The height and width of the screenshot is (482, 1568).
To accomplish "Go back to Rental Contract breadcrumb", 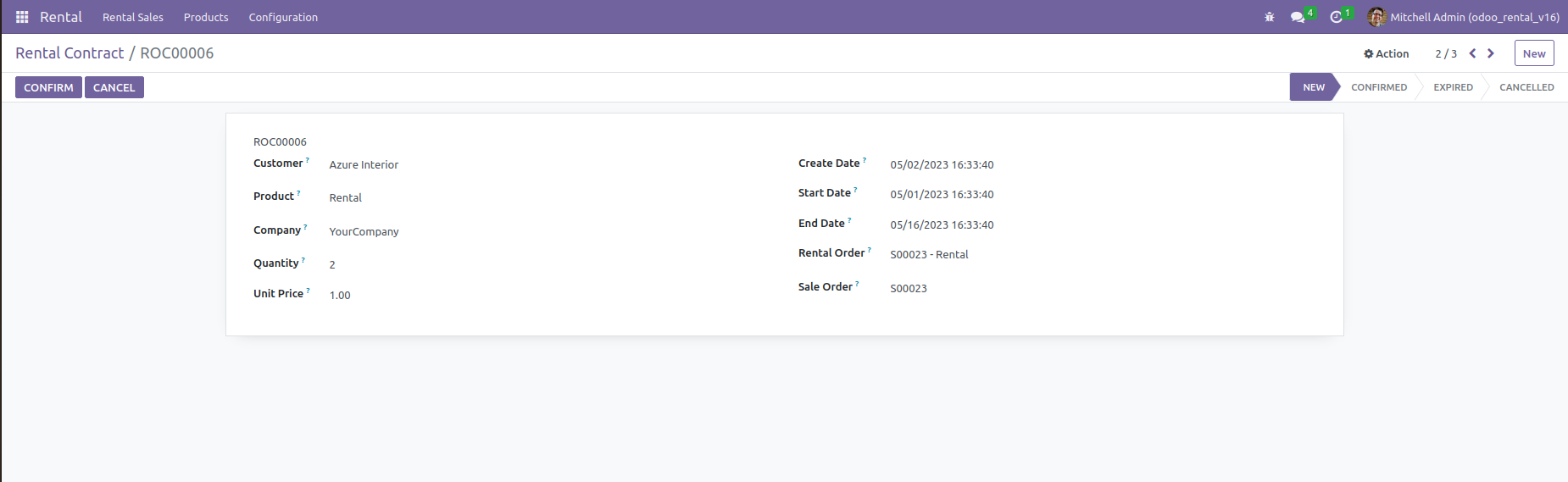I will tap(70, 53).
